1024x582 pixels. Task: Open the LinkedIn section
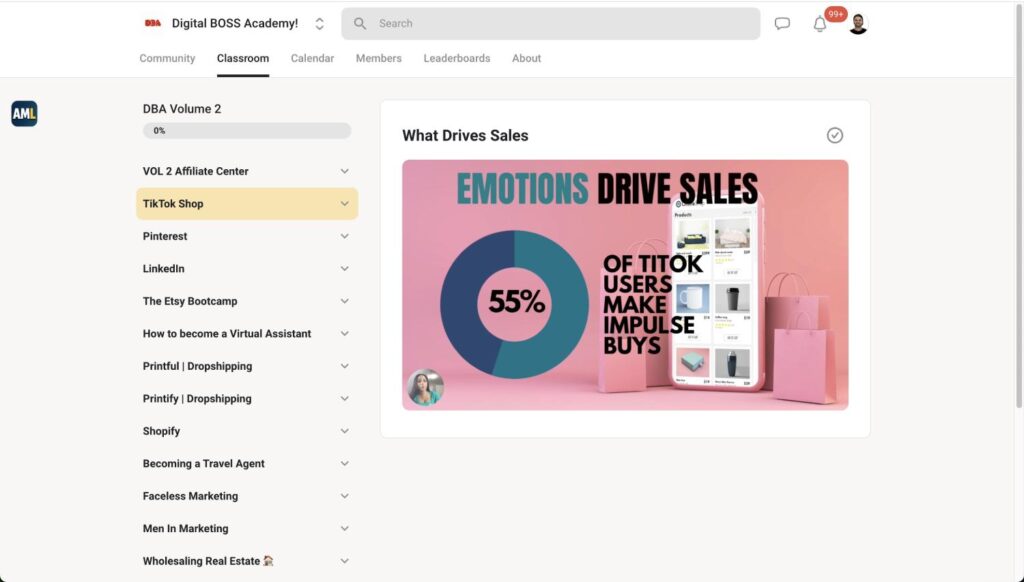point(247,268)
